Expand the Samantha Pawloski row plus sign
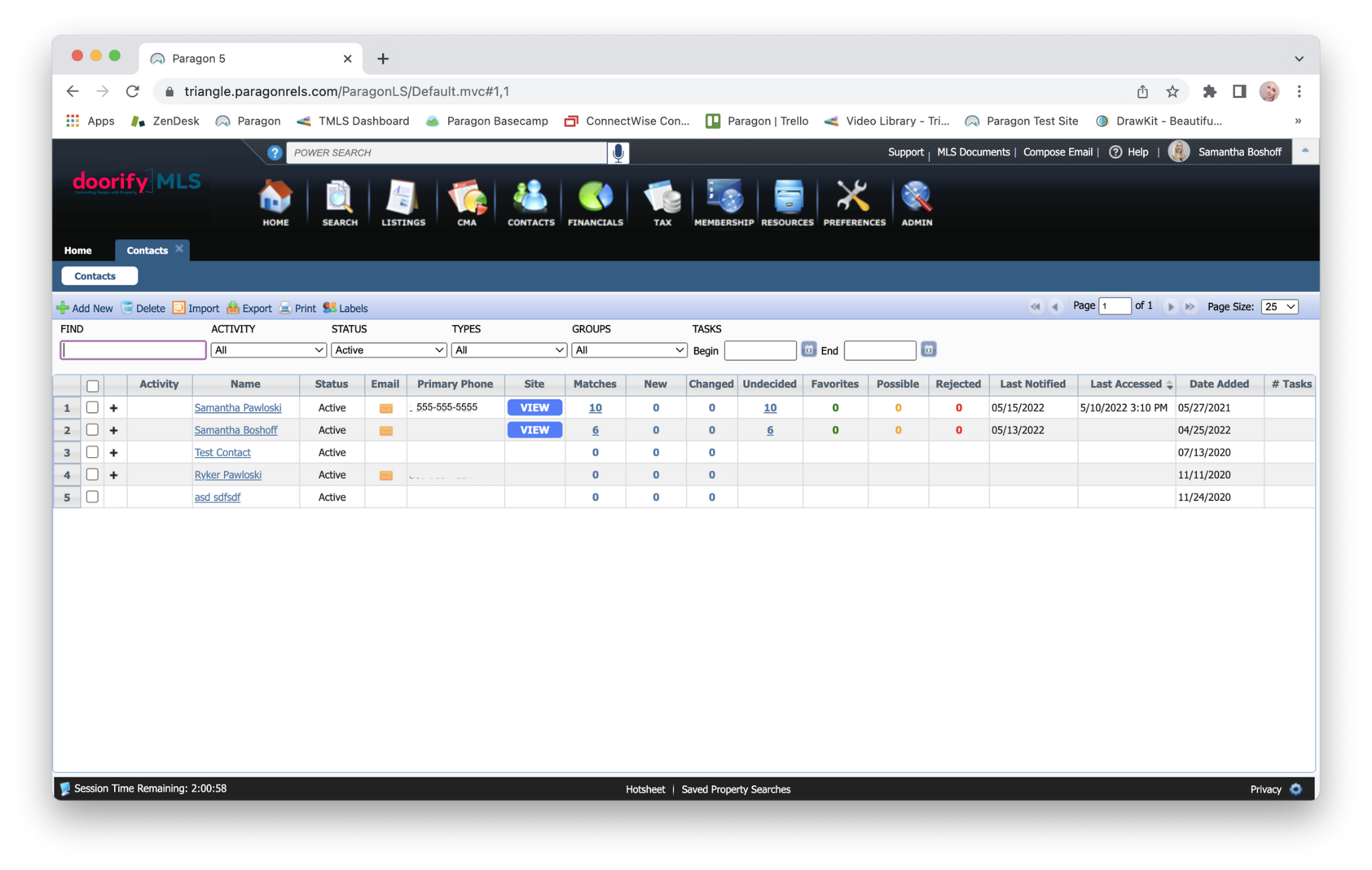The width and height of the screenshot is (1372, 870). pyautogui.click(x=114, y=408)
